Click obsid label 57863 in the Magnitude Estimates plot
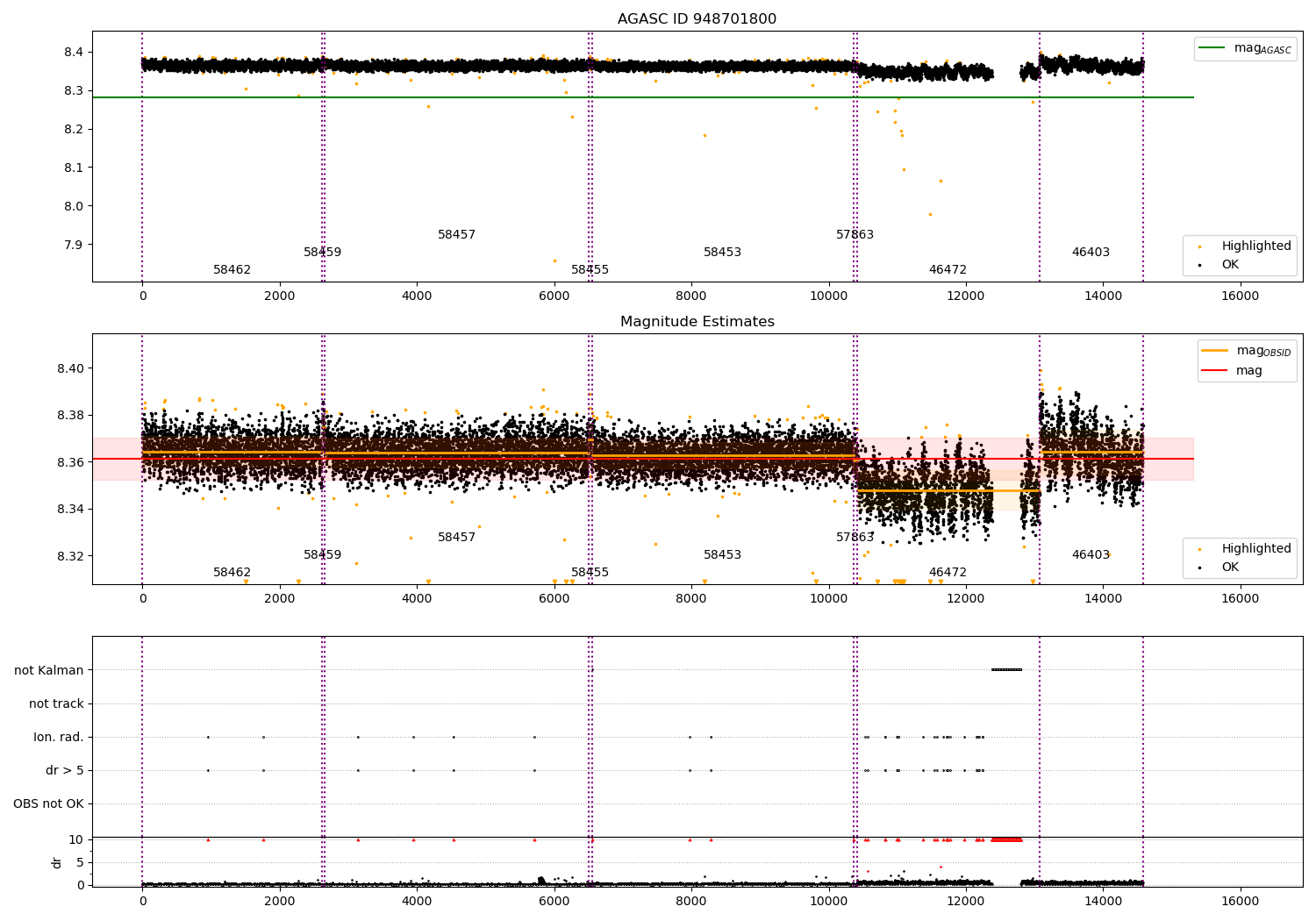 pos(855,538)
